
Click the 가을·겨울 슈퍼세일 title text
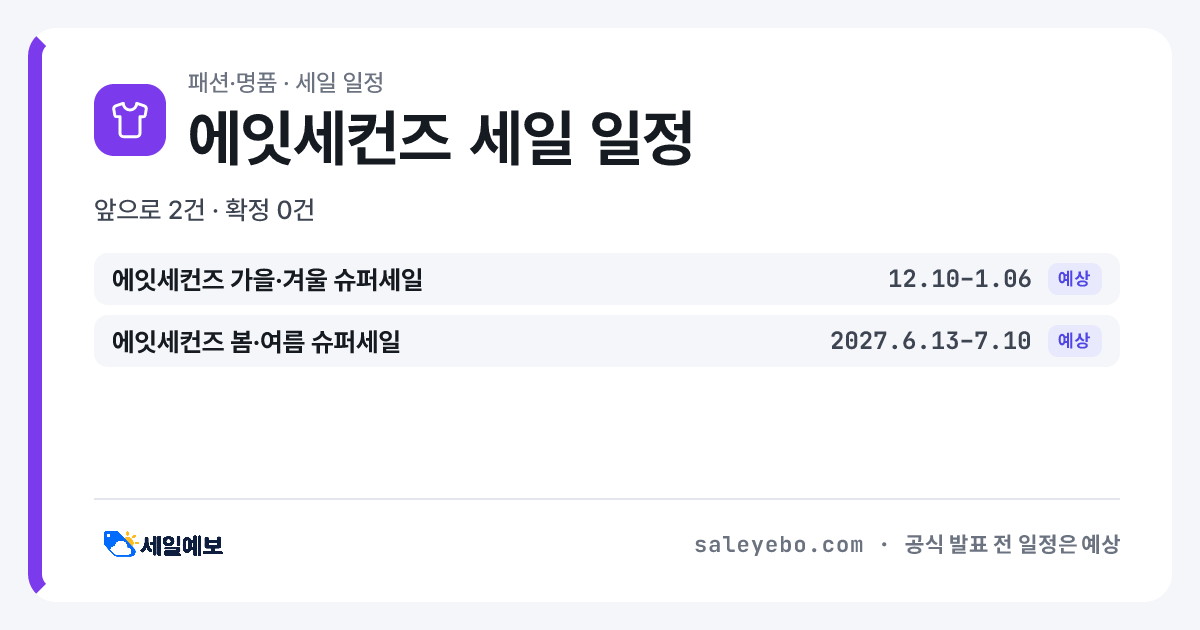coord(326,279)
